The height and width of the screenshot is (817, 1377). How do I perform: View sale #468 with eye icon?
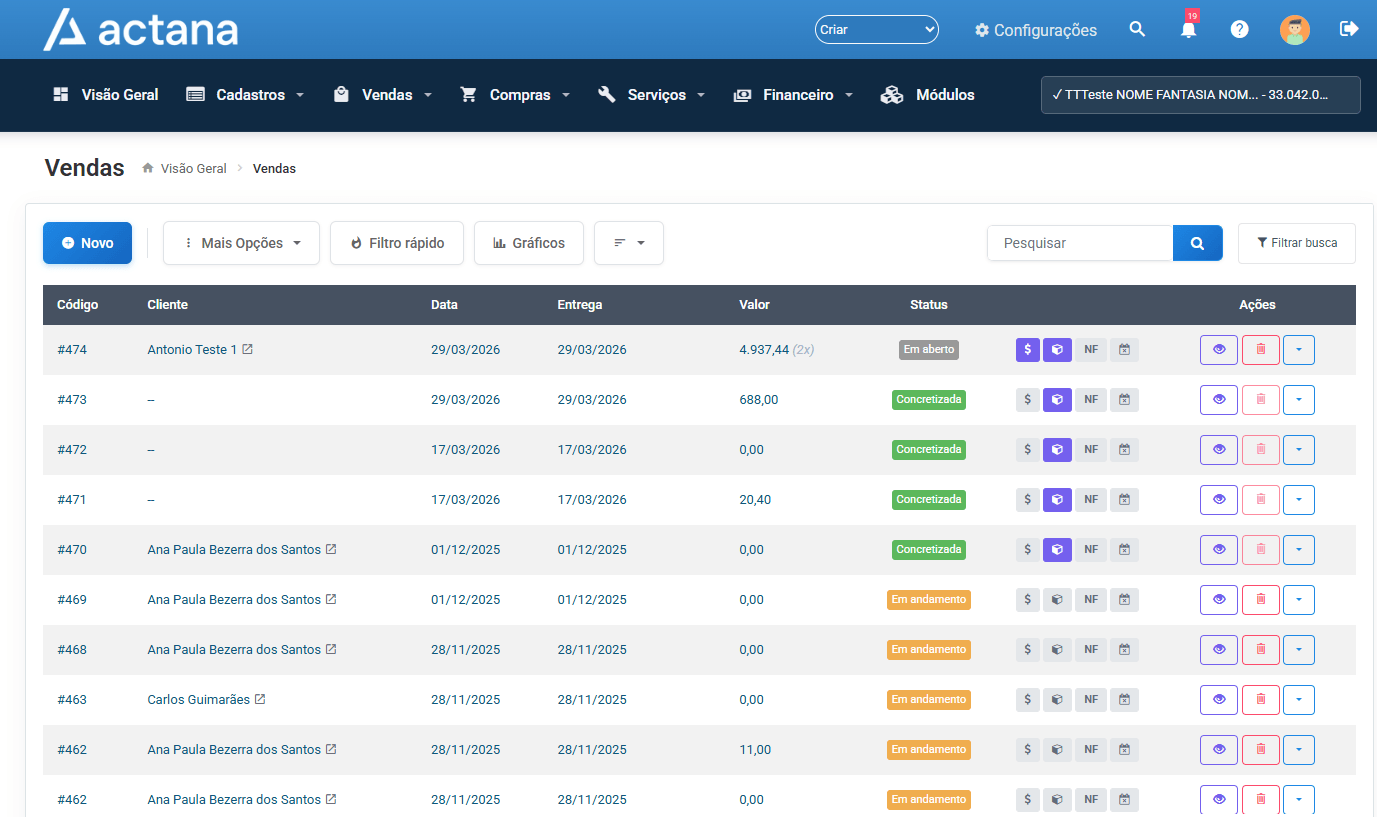click(x=1219, y=650)
